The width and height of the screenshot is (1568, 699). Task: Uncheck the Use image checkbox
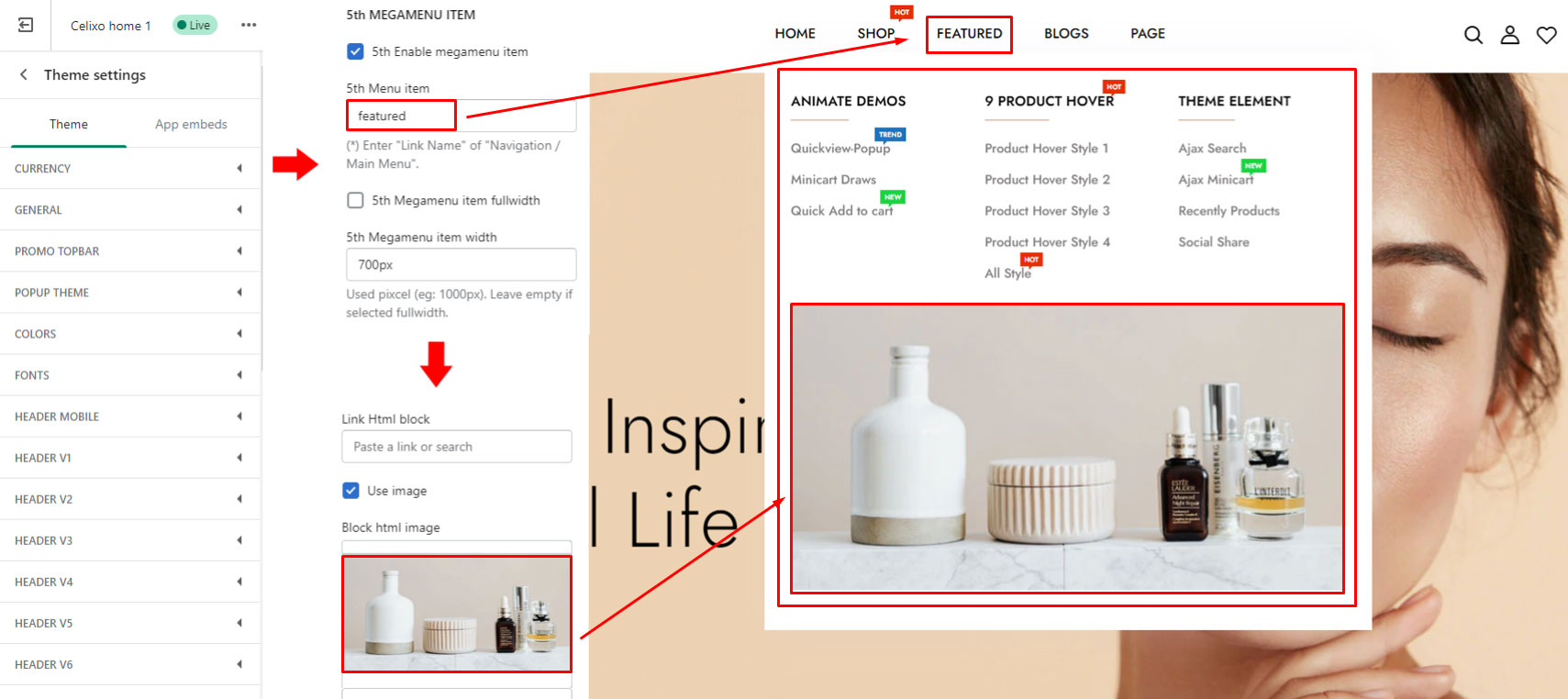coord(350,491)
